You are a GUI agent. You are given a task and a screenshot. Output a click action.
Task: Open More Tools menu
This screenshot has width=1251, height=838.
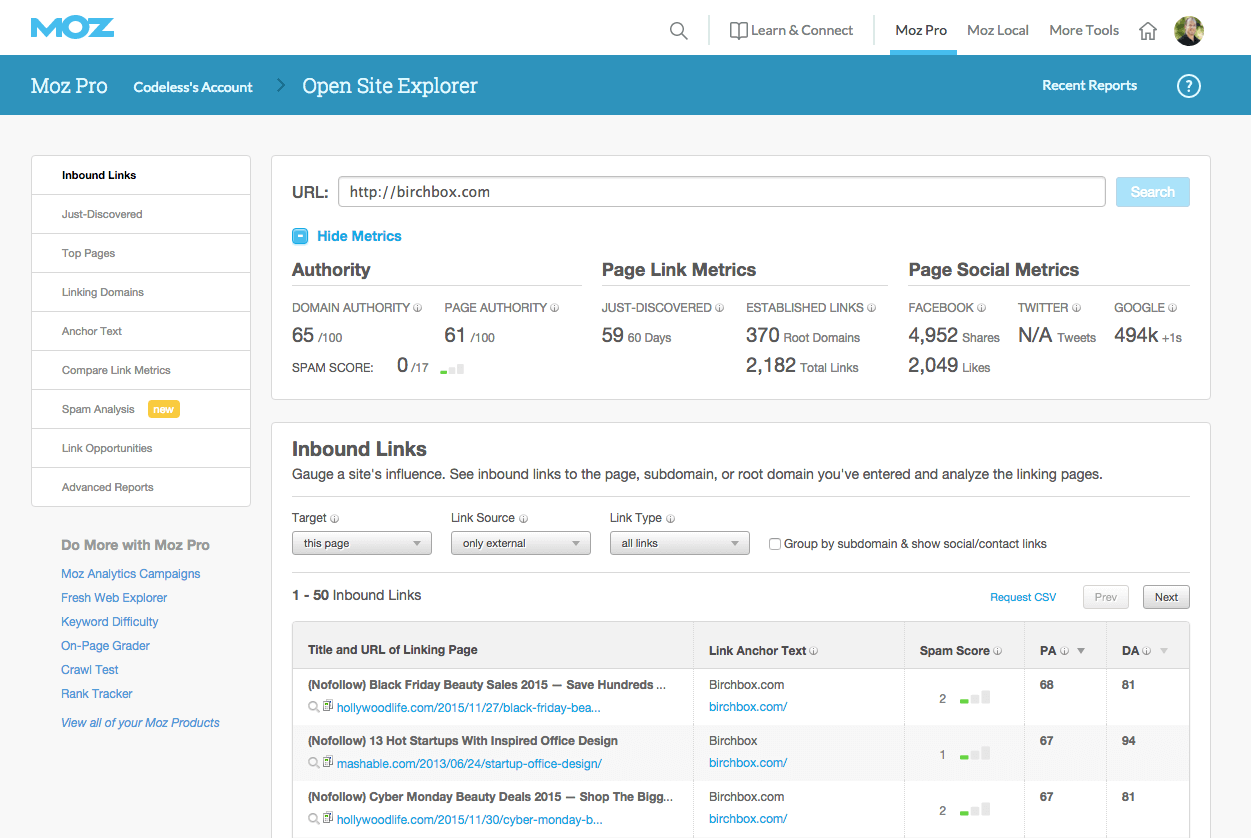(x=1084, y=30)
